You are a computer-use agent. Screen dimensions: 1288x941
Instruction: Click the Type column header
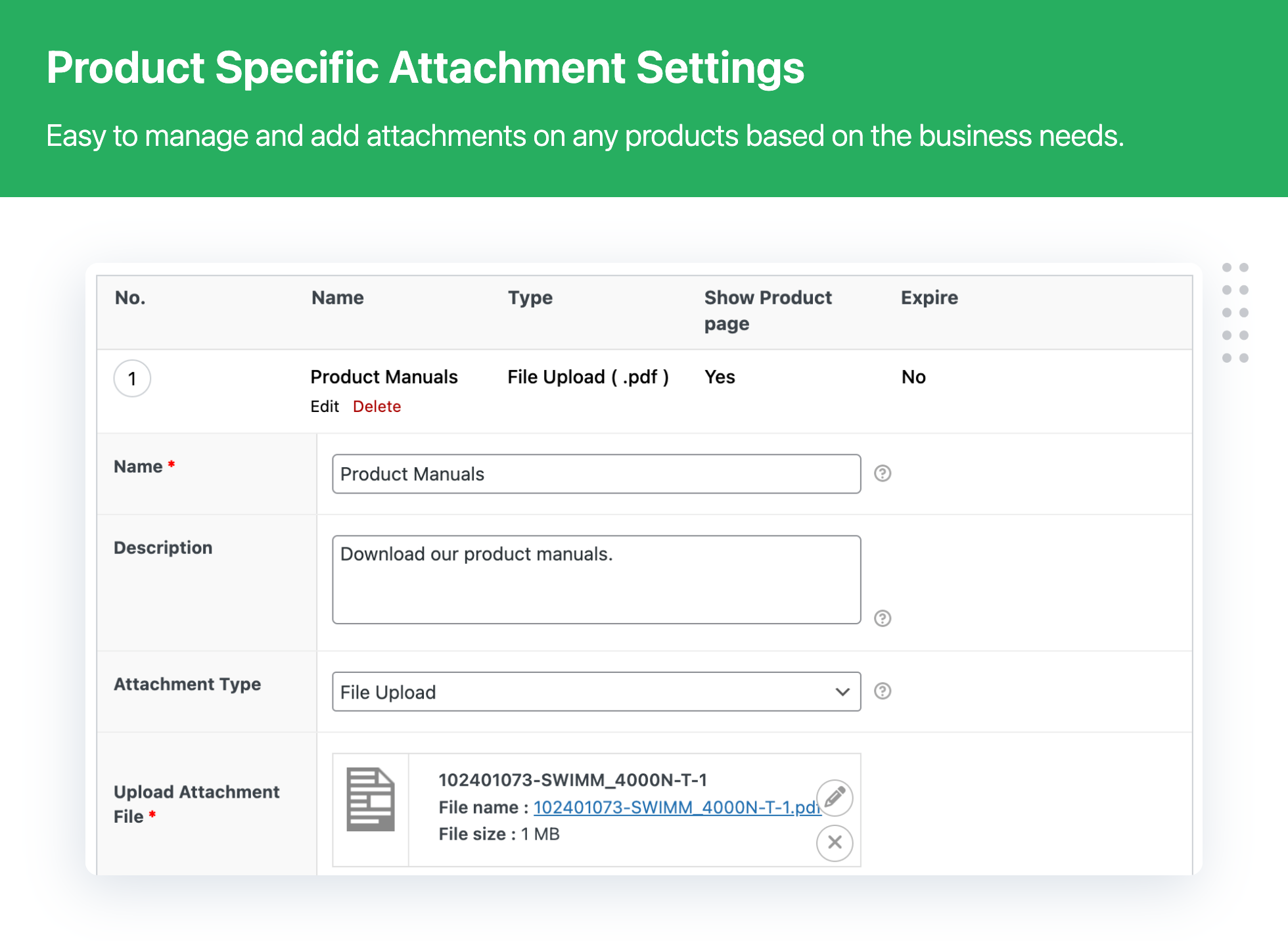[530, 298]
